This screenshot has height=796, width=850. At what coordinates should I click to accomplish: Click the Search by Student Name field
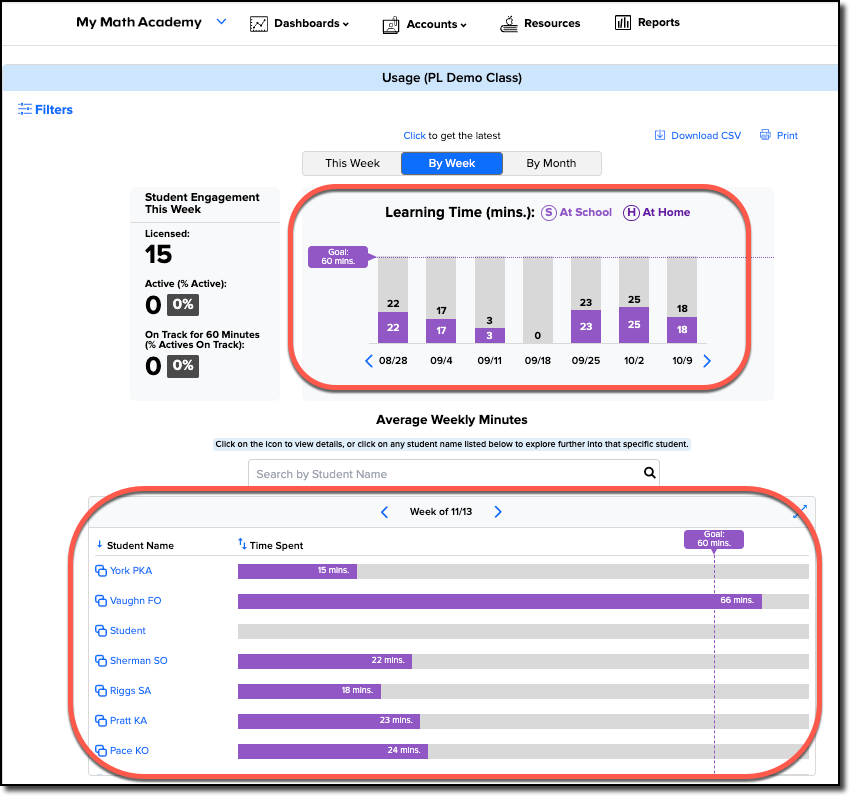click(x=454, y=473)
